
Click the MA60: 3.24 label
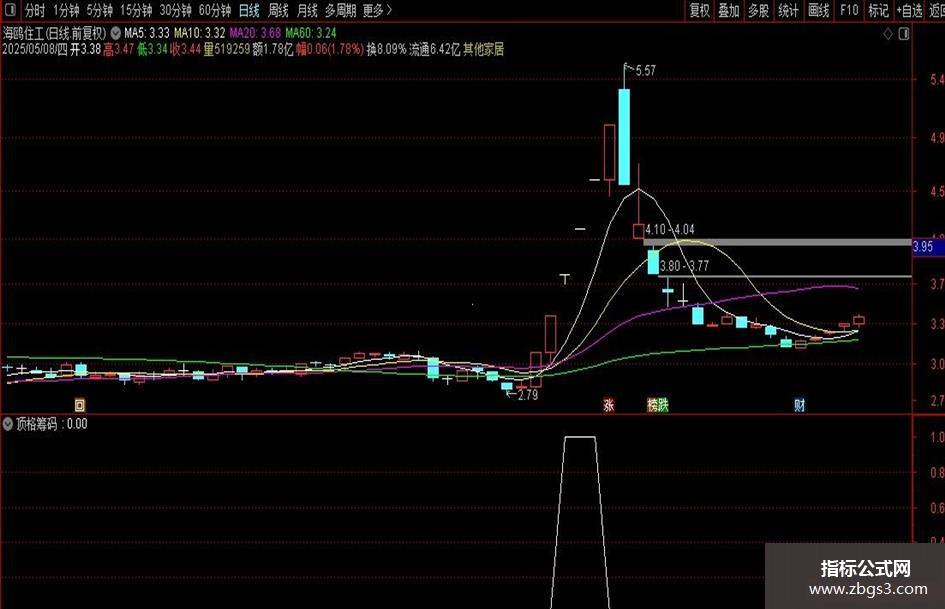click(x=311, y=33)
